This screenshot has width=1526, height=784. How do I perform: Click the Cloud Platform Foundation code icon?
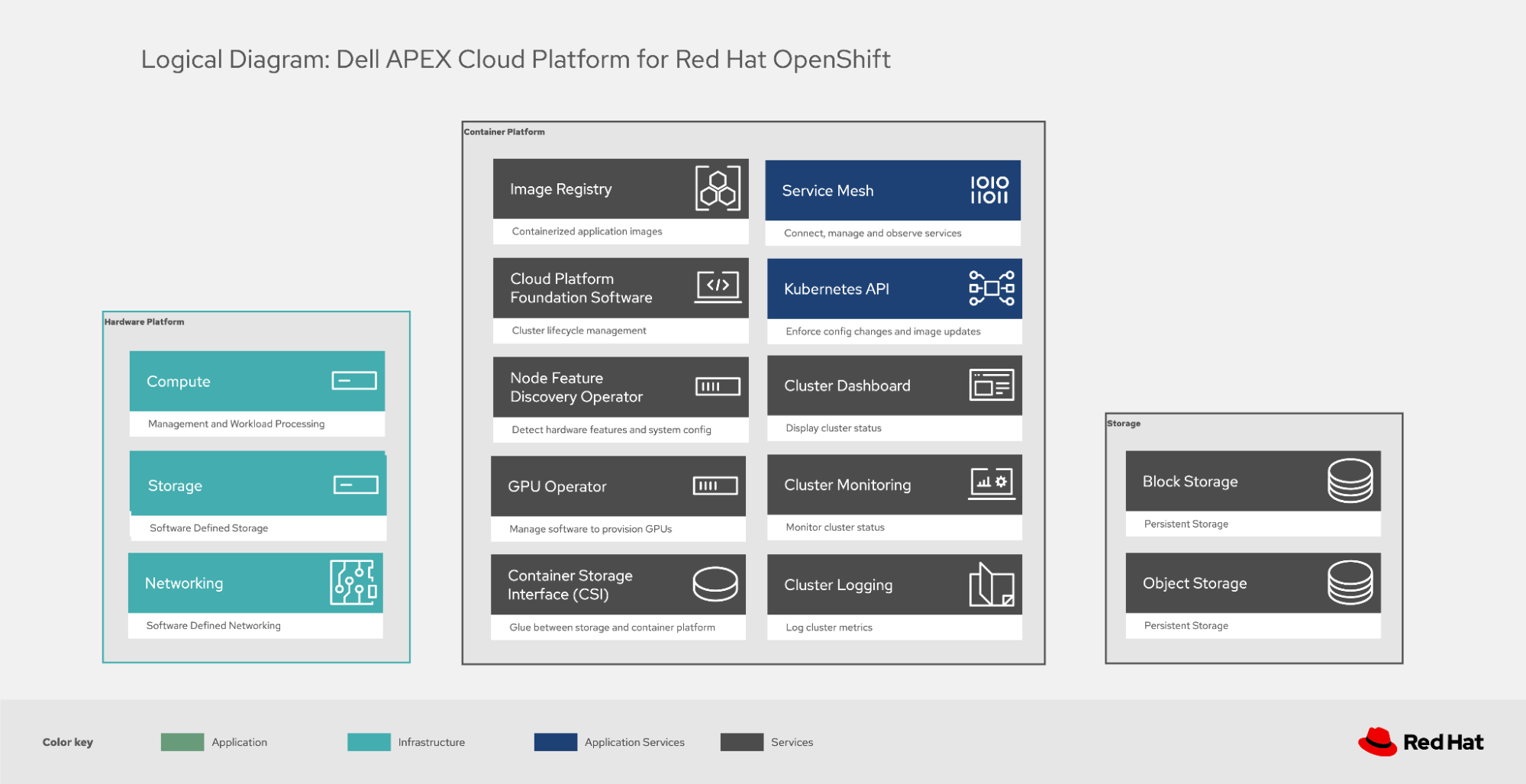click(718, 287)
